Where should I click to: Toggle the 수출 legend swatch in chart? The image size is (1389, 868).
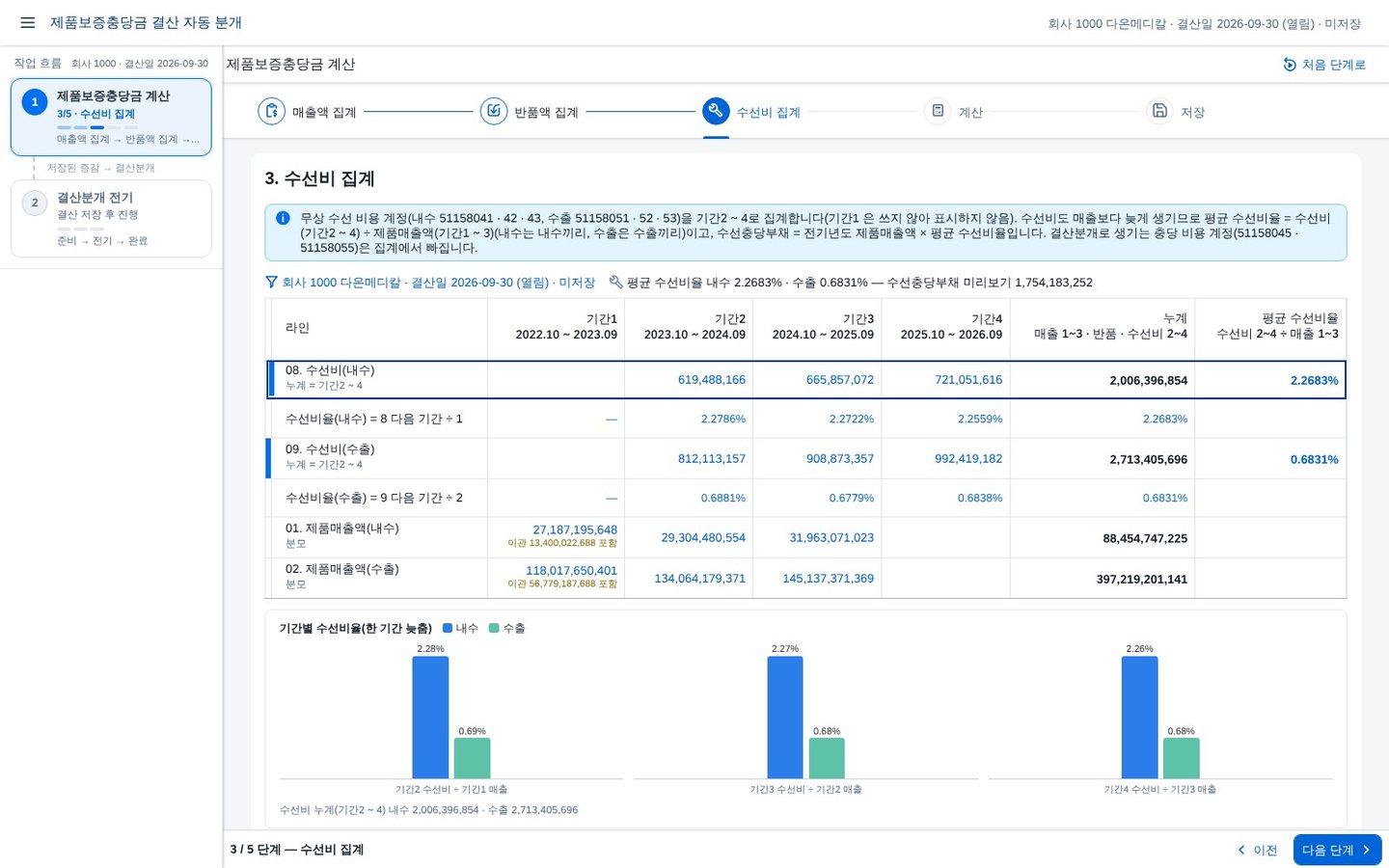[x=494, y=628]
